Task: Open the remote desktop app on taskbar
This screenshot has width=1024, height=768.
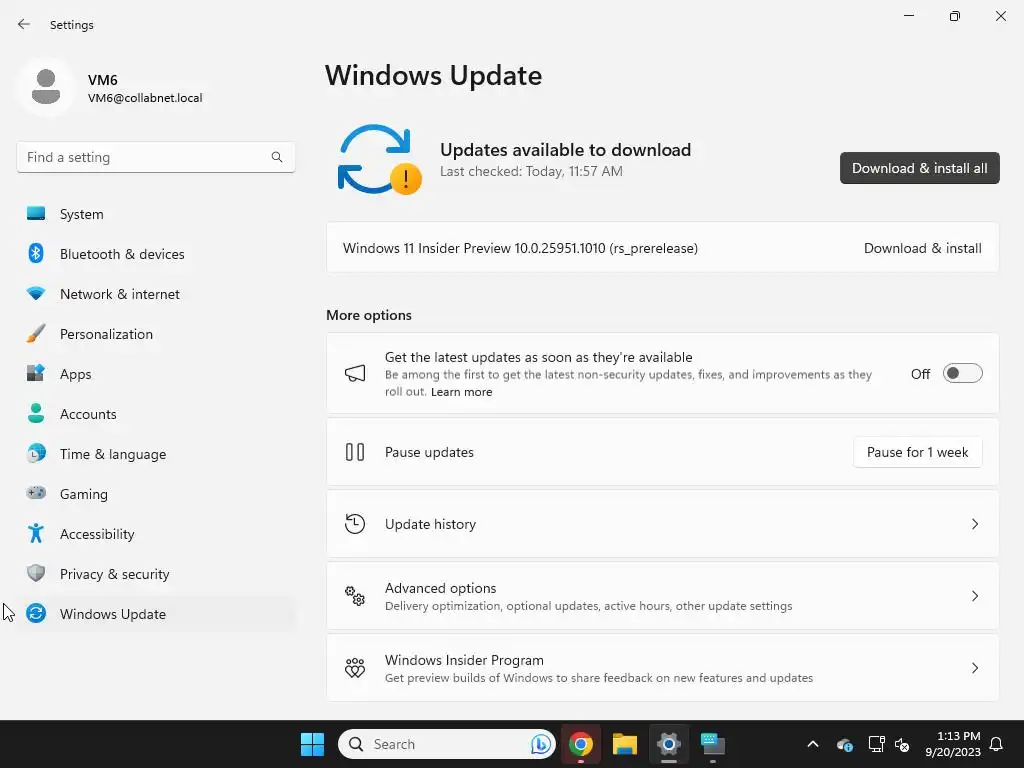Action: click(x=712, y=744)
